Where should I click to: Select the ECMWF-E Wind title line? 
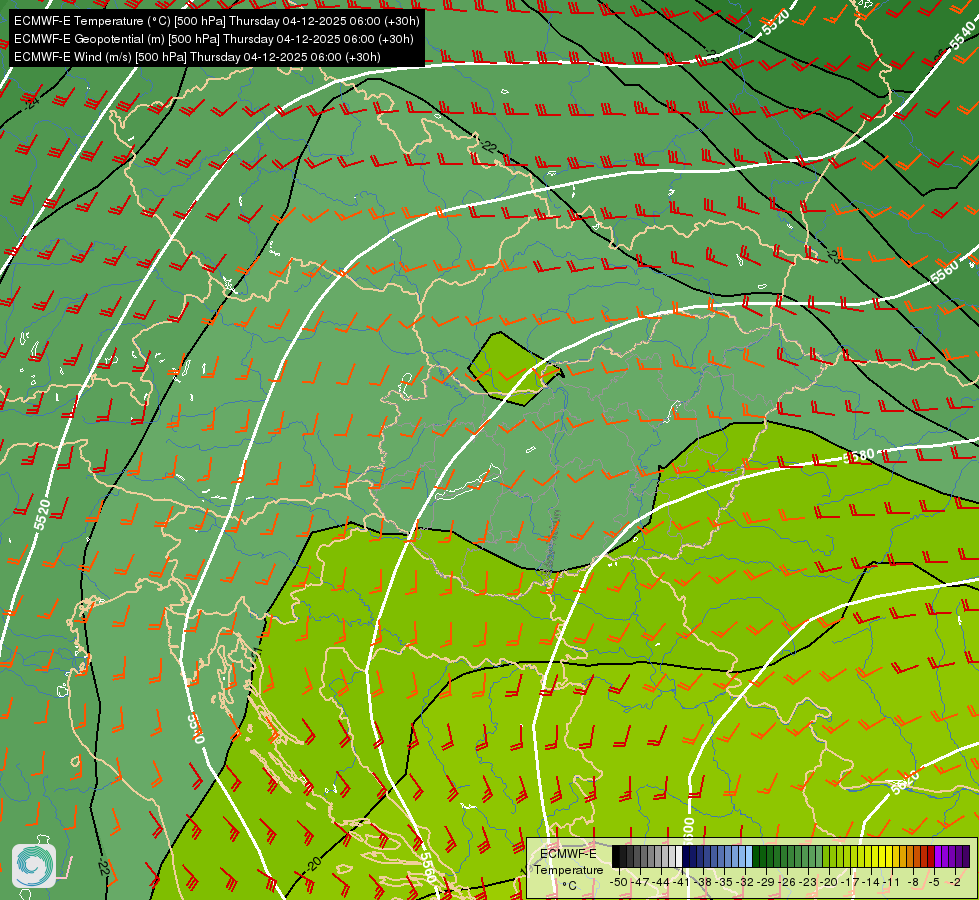coord(197,57)
